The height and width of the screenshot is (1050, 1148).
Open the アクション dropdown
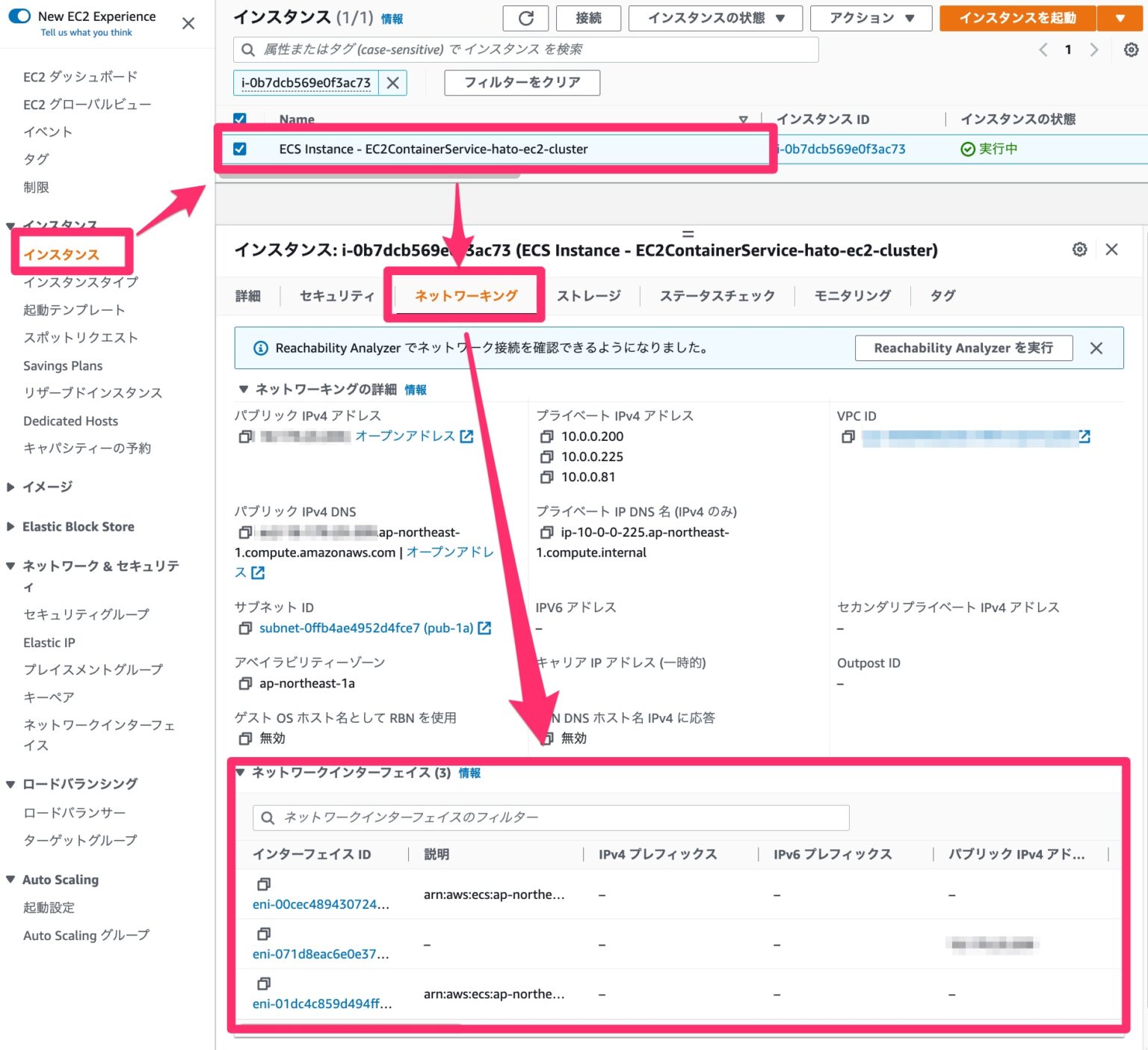(870, 18)
